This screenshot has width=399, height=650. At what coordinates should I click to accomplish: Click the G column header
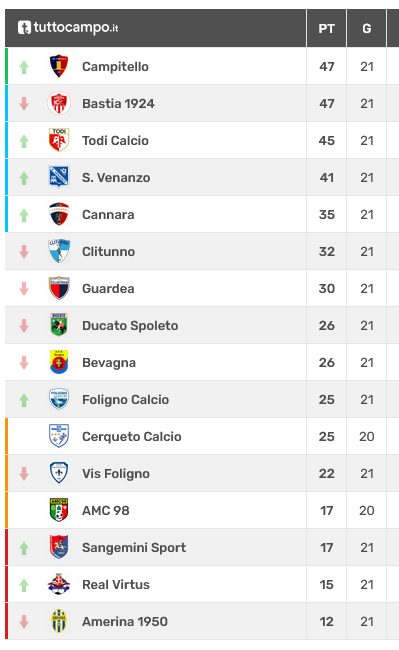pyautogui.click(x=367, y=28)
